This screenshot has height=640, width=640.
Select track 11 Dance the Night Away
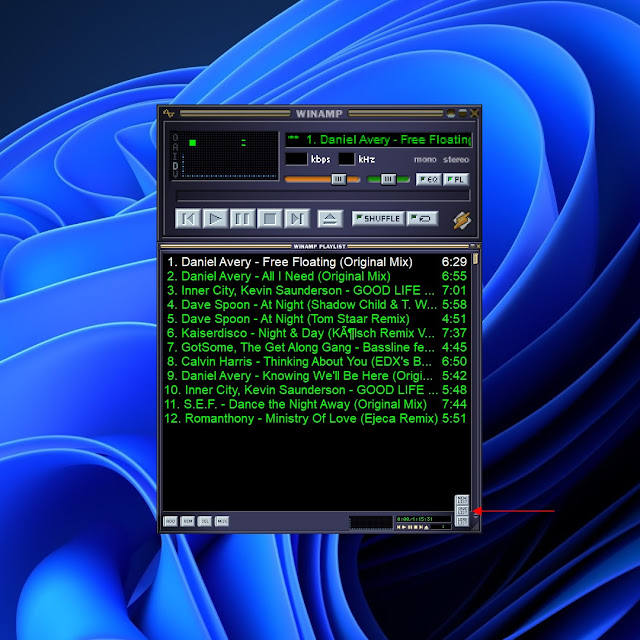click(316, 404)
